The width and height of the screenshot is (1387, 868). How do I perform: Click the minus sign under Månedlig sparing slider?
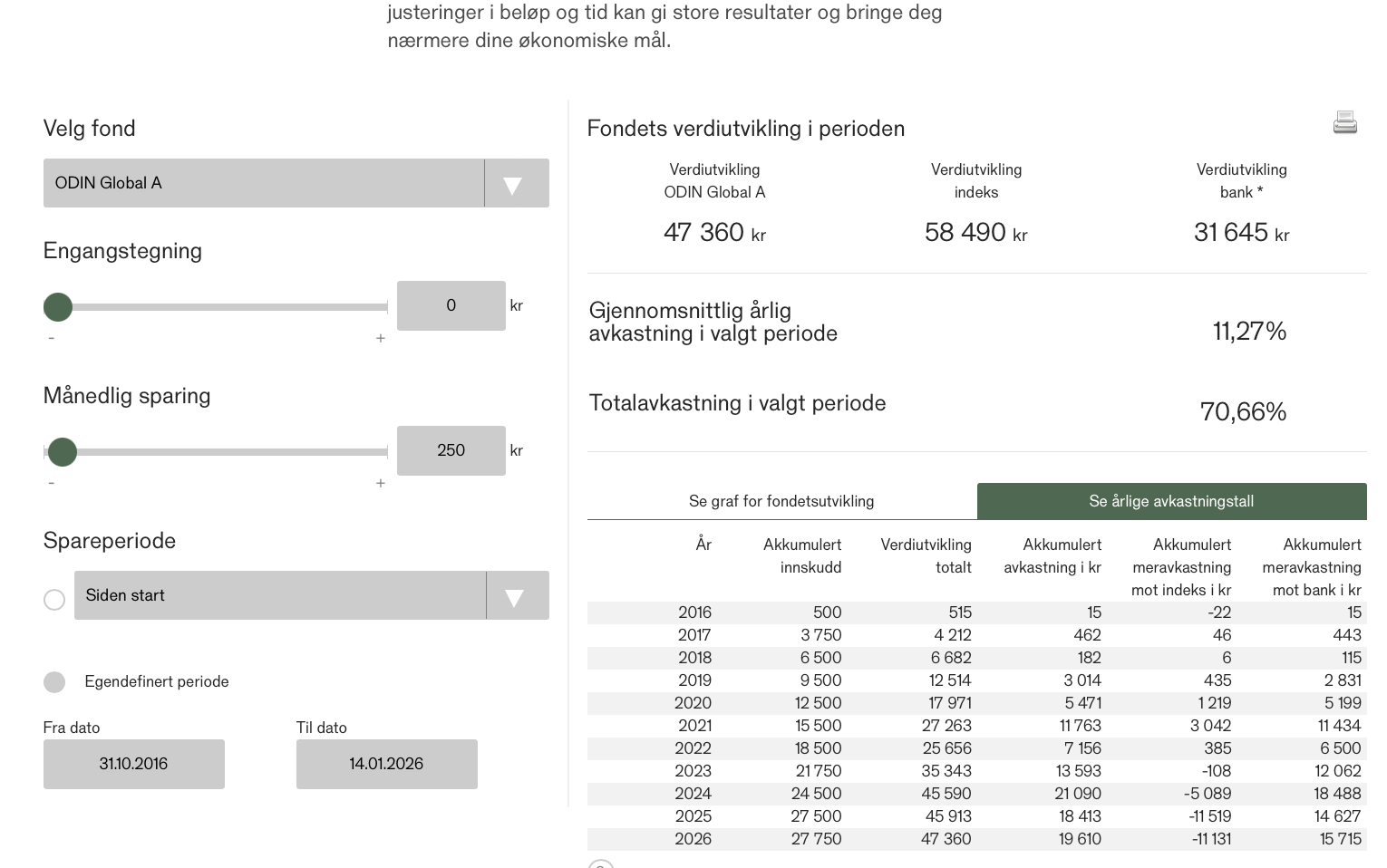(x=52, y=483)
